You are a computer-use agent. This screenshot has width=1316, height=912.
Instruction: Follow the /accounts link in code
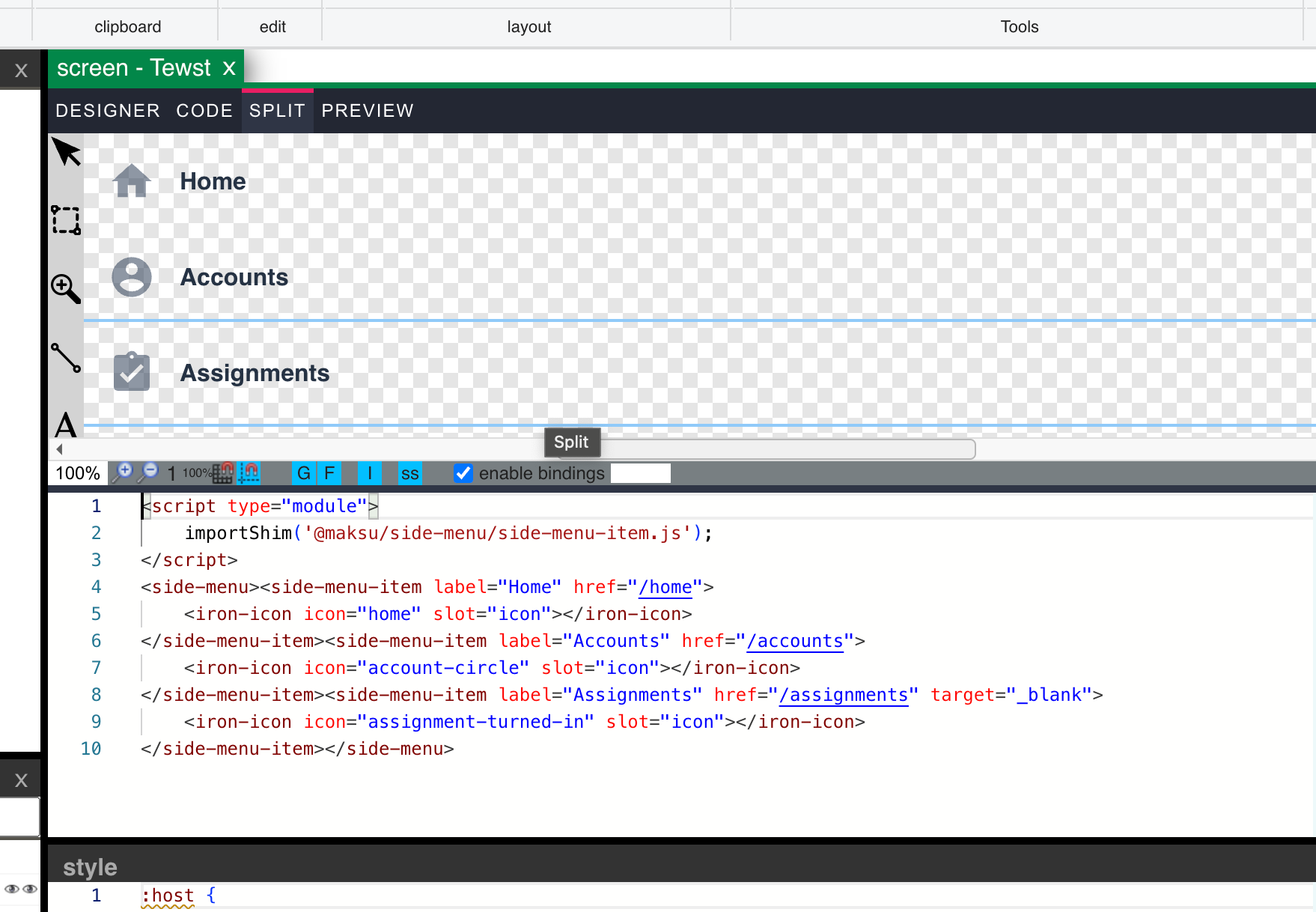(795, 641)
